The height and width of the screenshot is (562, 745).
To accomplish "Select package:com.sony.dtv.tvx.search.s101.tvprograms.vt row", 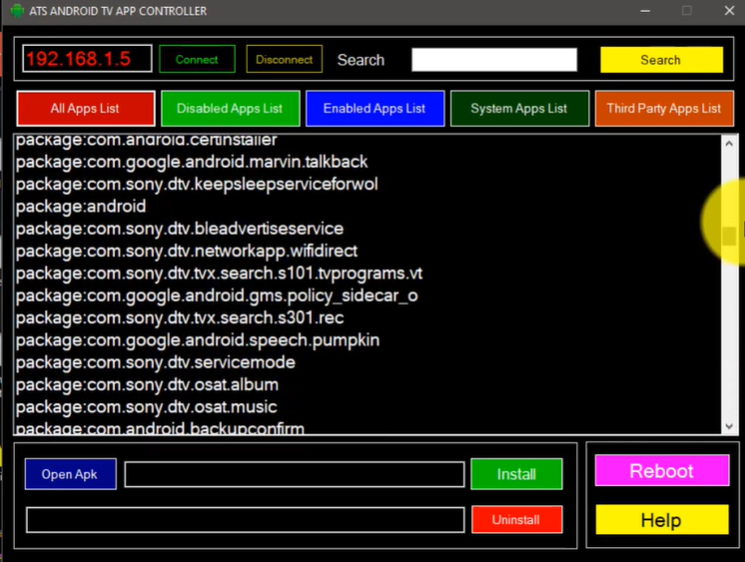I will (219, 274).
